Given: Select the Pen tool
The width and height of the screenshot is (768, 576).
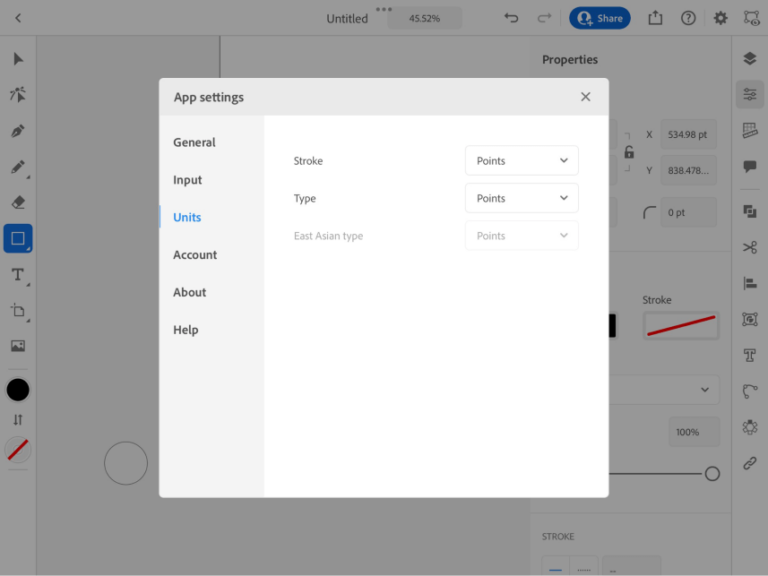Looking at the screenshot, I should [x=18, y=131].
